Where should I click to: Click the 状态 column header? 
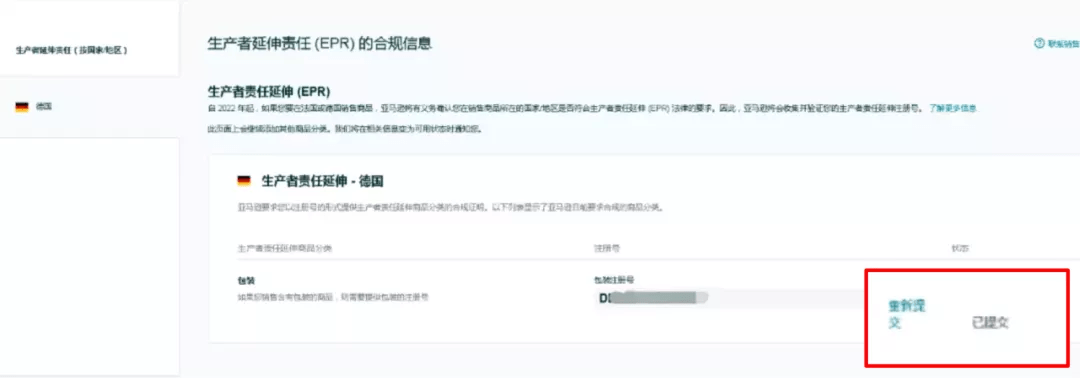(957, 247)
